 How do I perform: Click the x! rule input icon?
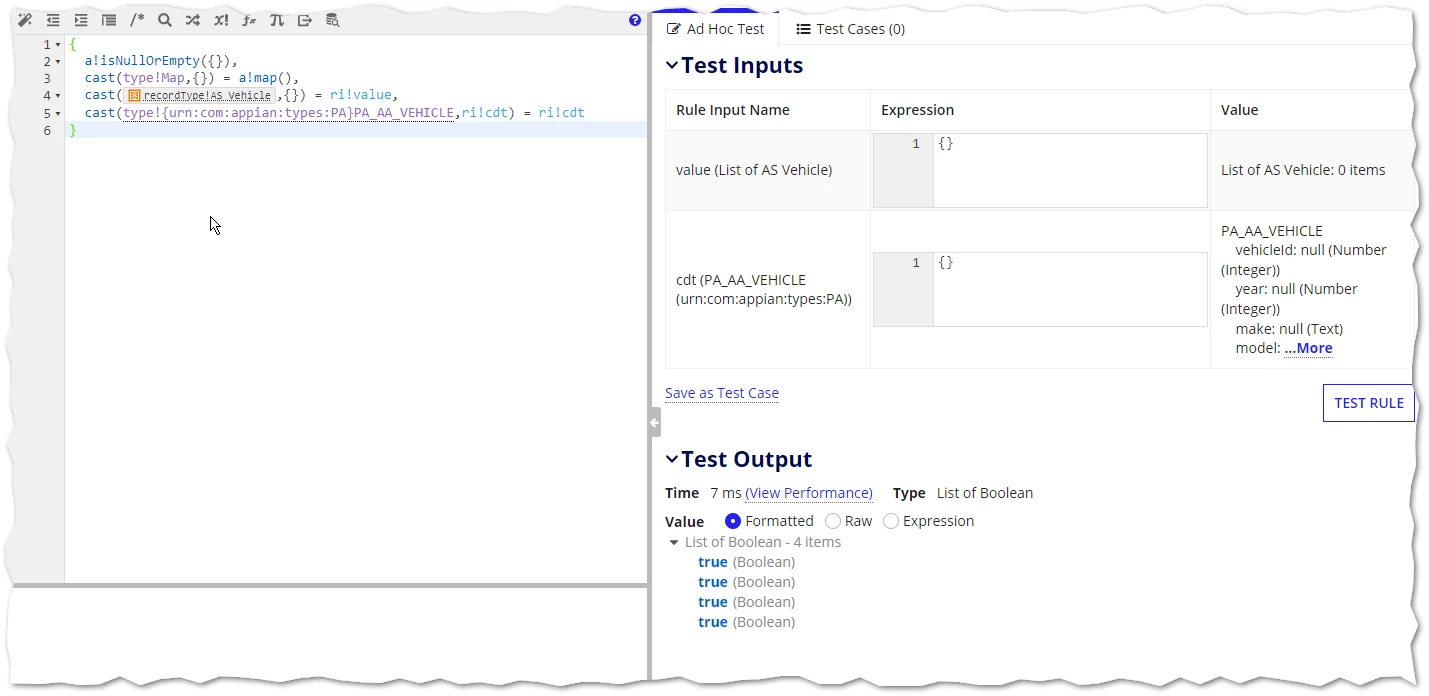pos(221,20)
